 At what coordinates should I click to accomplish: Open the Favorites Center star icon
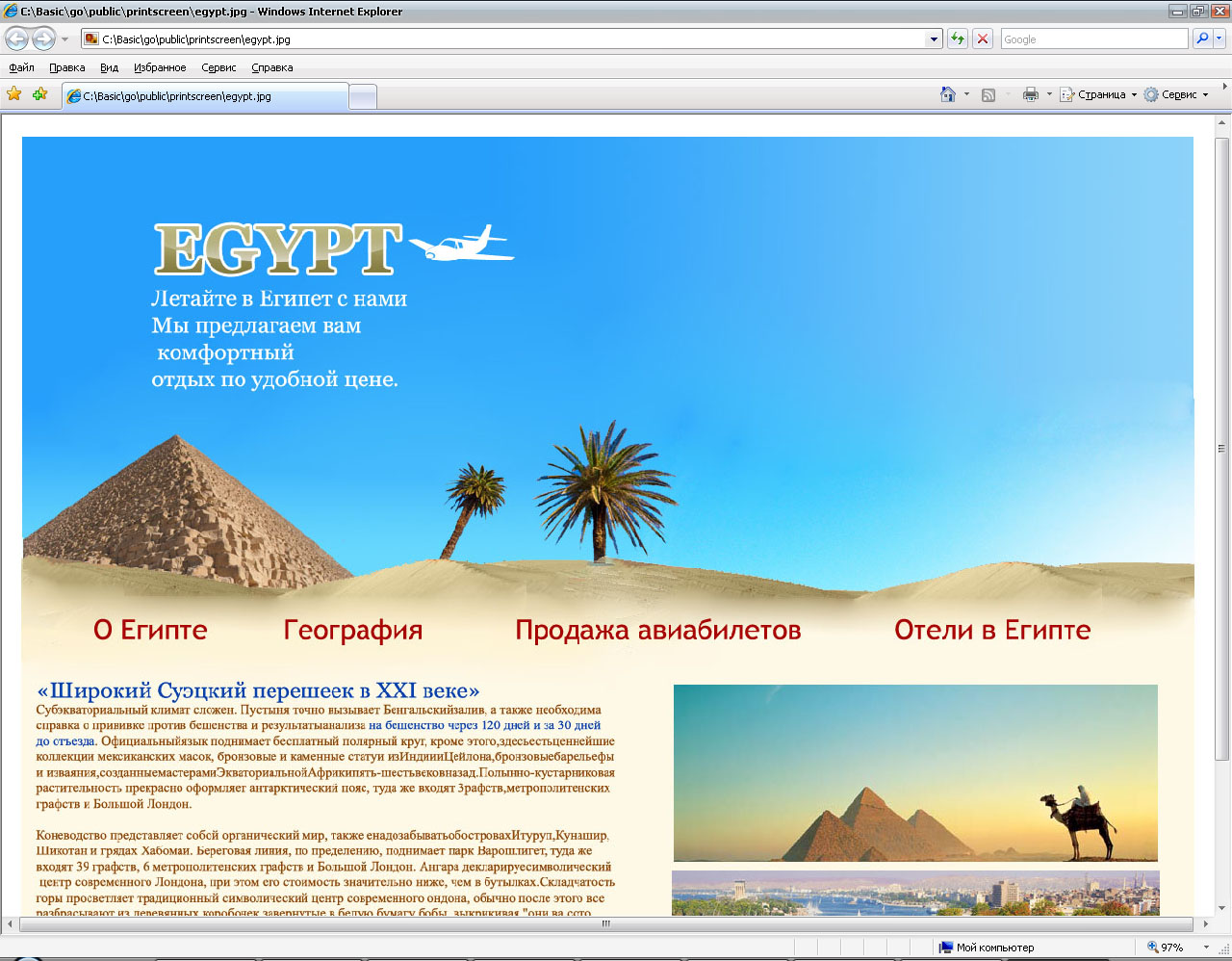pyautogui.click(x=14, y=94)
